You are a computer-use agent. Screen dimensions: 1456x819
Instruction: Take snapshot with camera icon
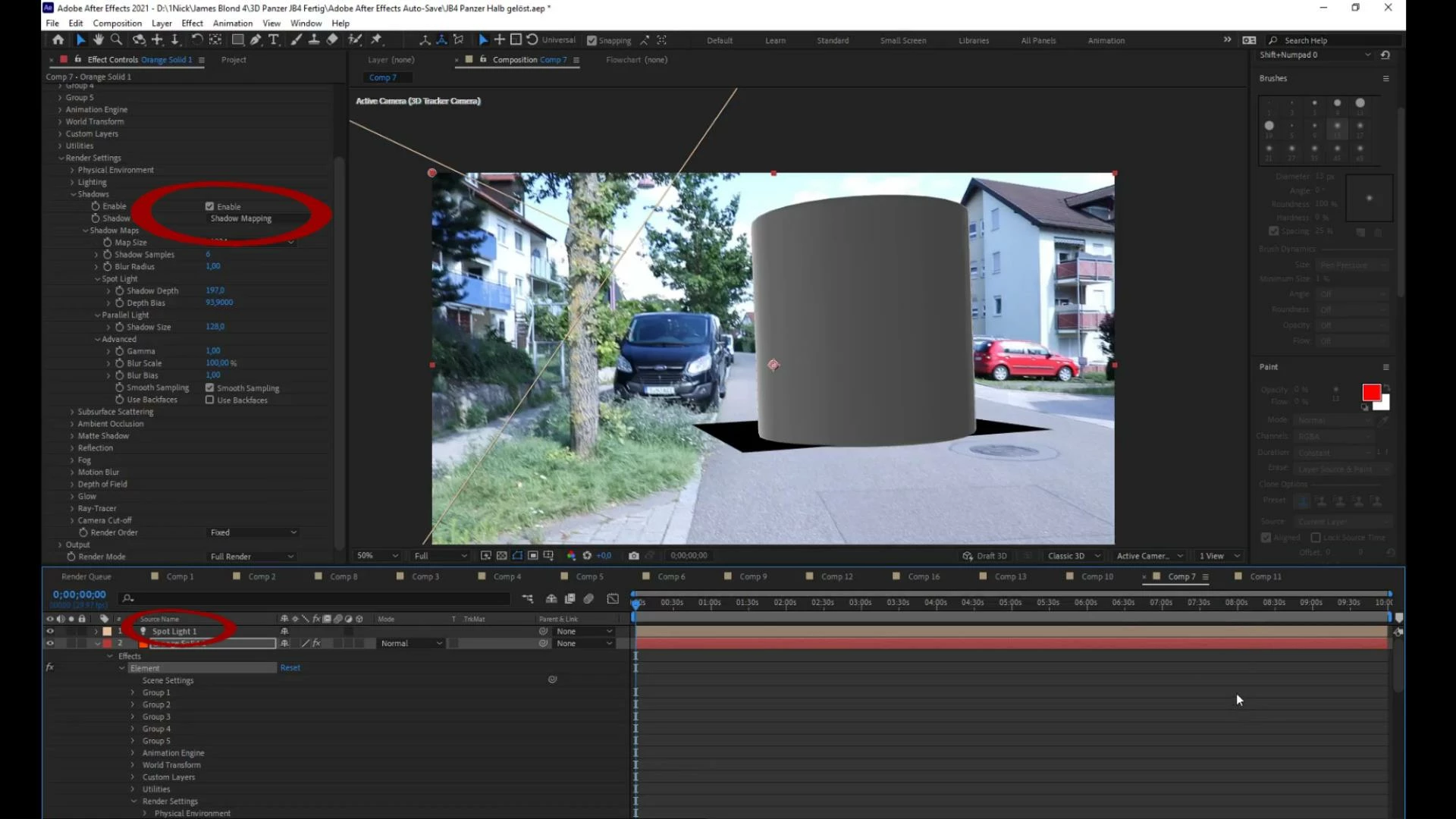click(x=634, y=556)
